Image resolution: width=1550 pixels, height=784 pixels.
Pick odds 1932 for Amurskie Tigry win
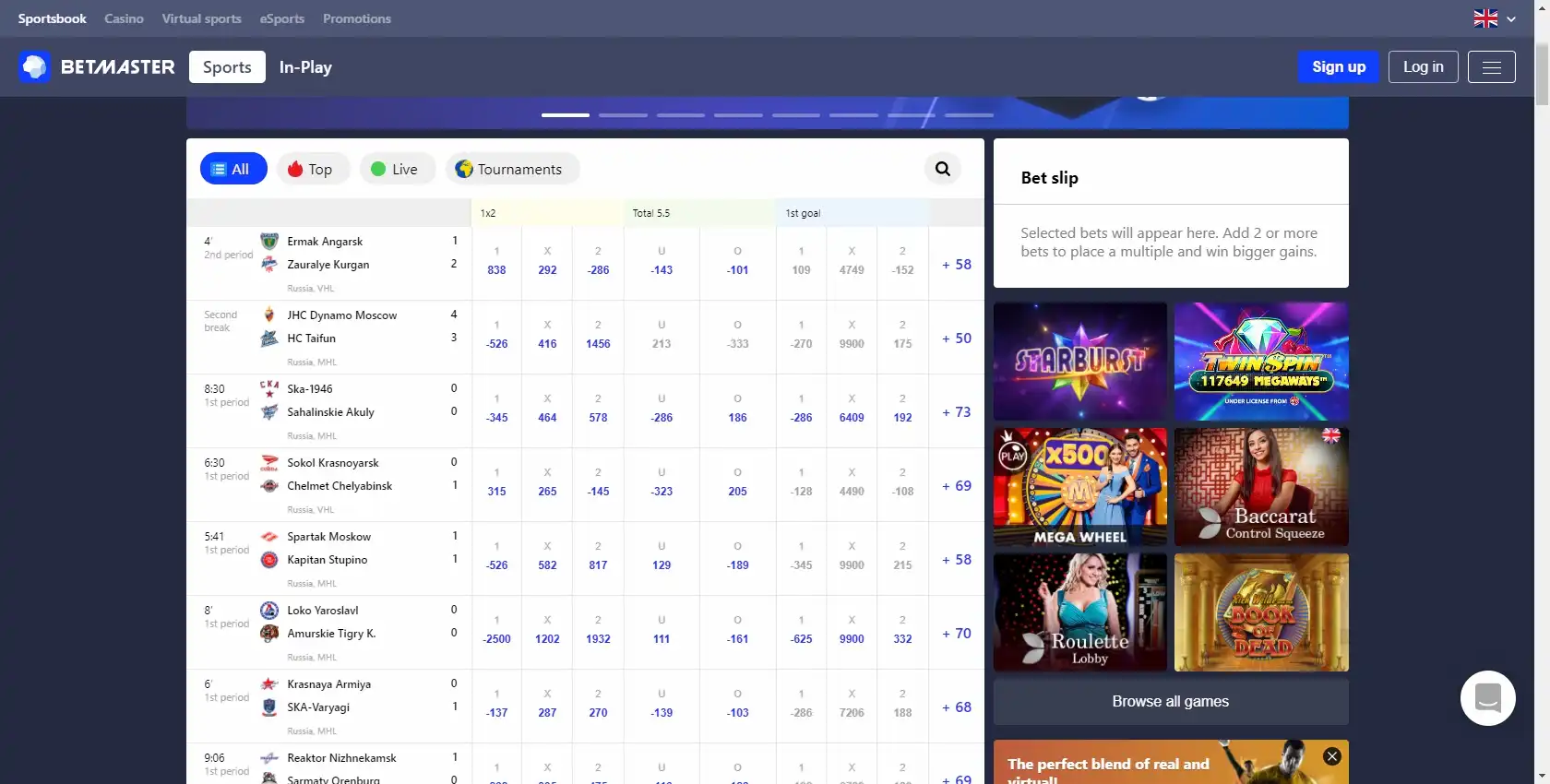pos(598,633)
